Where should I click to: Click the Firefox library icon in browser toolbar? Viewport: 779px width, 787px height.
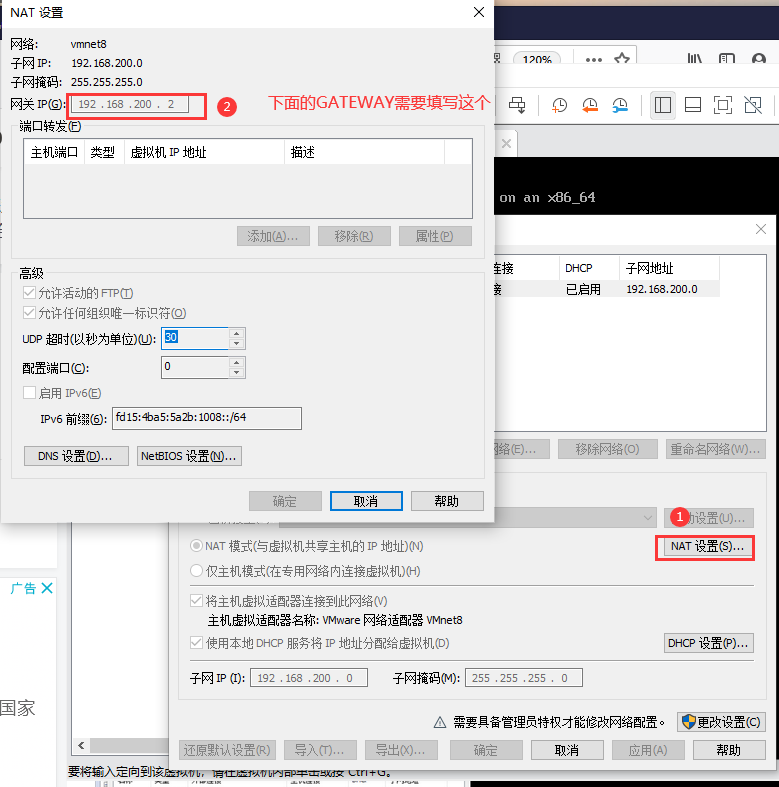pos(694,59)
